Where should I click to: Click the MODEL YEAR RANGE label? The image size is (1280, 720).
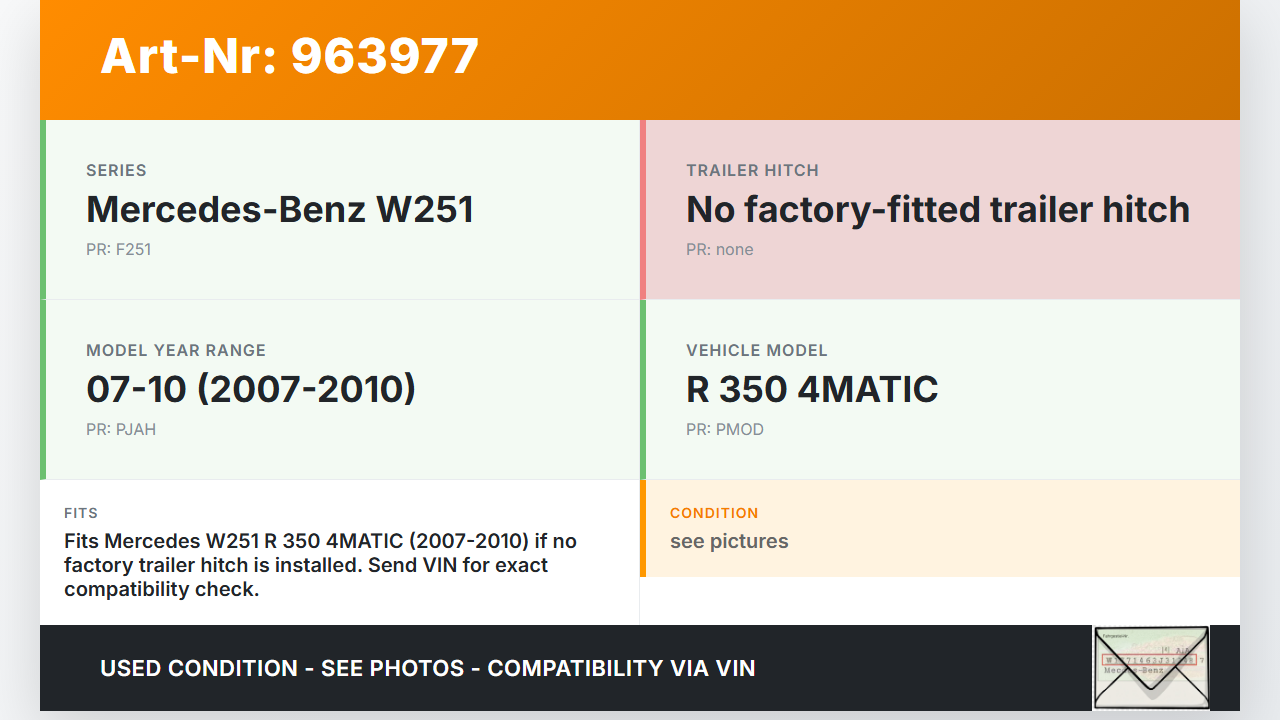pyautogui.click(x=176, y=350)
